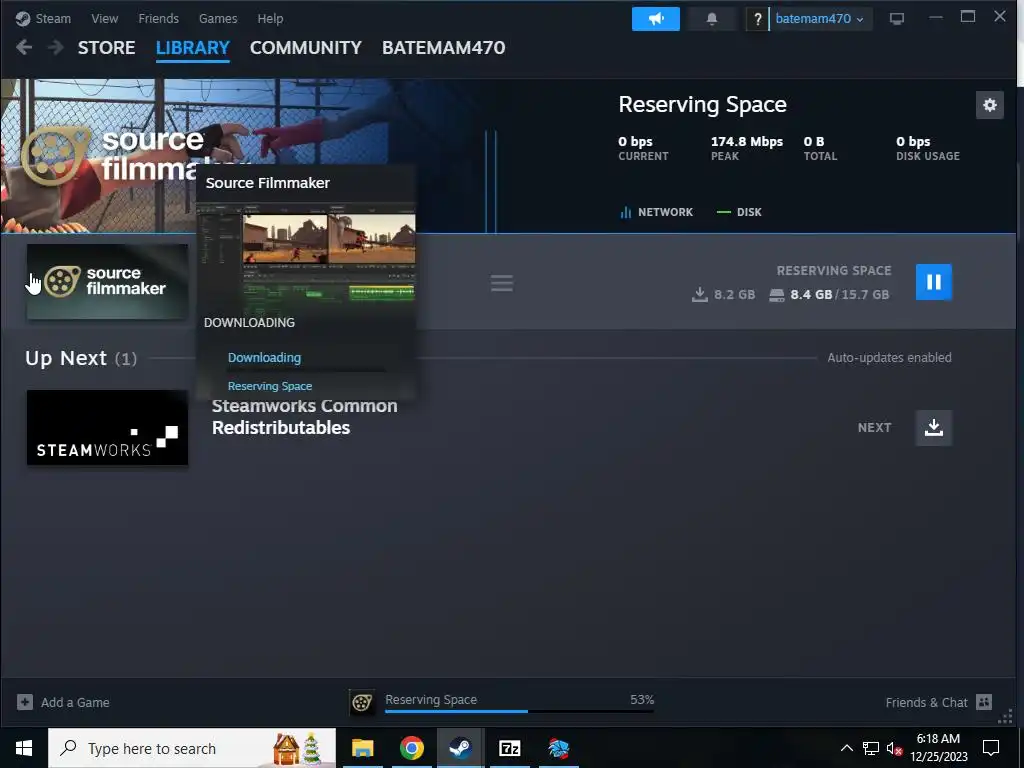Toggle the NETWORK graph legend
Viewport: 1024px width, 768px height.
coord(656,212)
